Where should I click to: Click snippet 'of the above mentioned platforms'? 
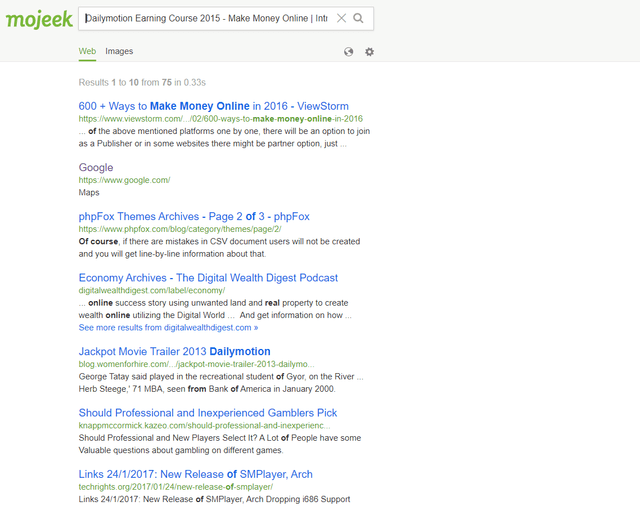pos(224,138)
